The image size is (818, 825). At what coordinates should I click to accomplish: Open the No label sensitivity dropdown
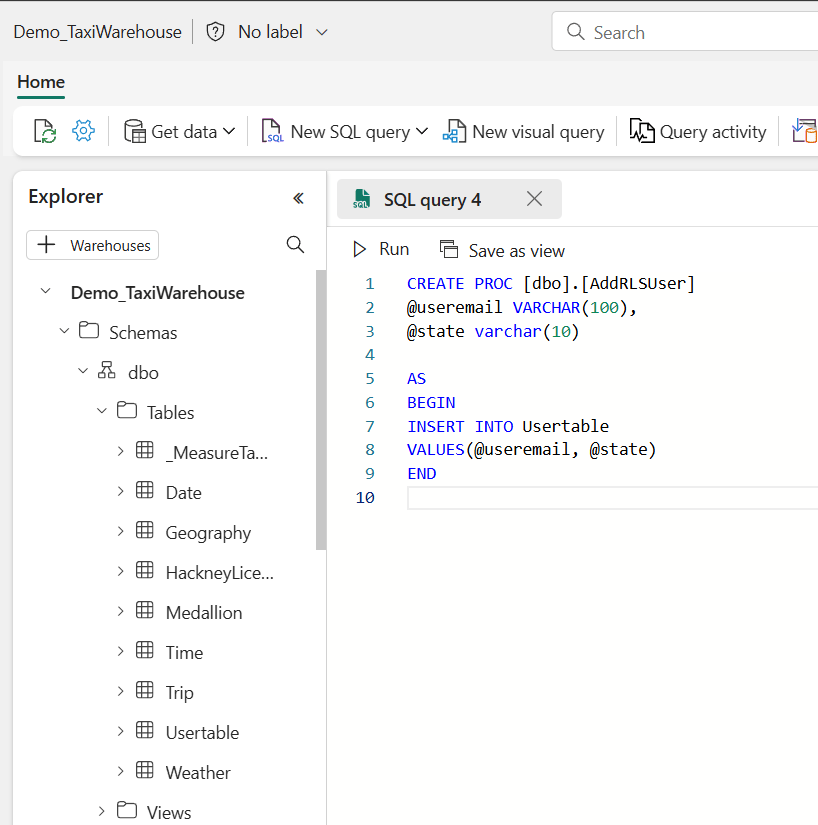tap(321, 32)
